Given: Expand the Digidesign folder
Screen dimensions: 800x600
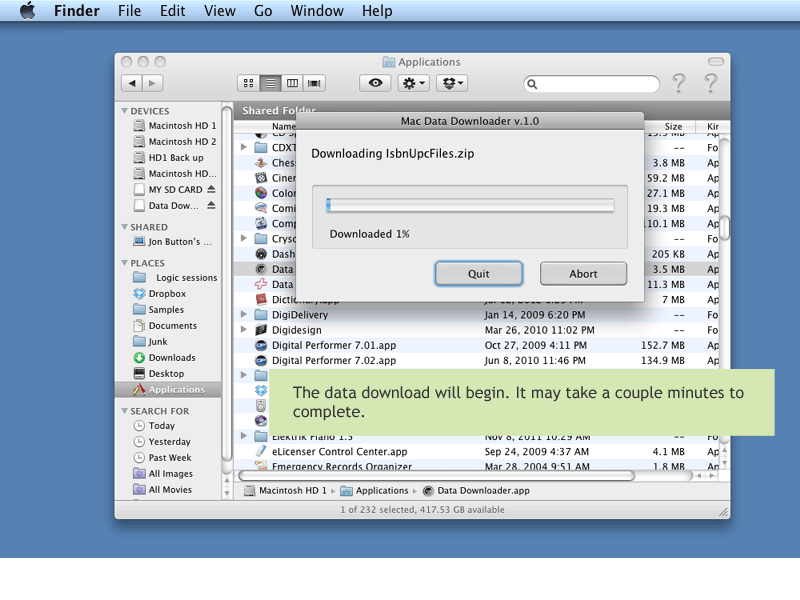Looking at the screenshot, I should point(244,330).
